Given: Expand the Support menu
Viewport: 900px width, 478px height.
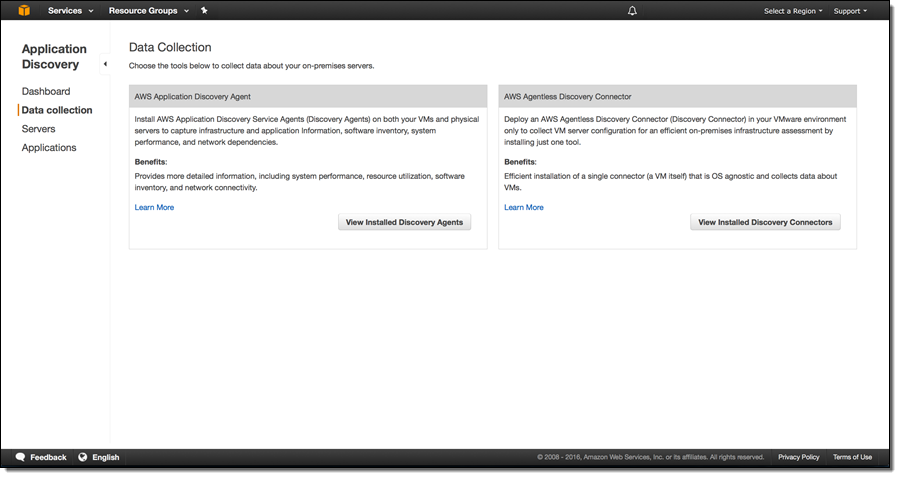Looking at the screenshot, I should [x=850, y=11].
